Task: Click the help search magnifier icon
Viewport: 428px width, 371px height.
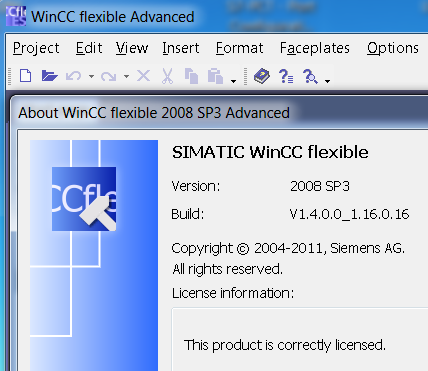Action: point(310,76)
